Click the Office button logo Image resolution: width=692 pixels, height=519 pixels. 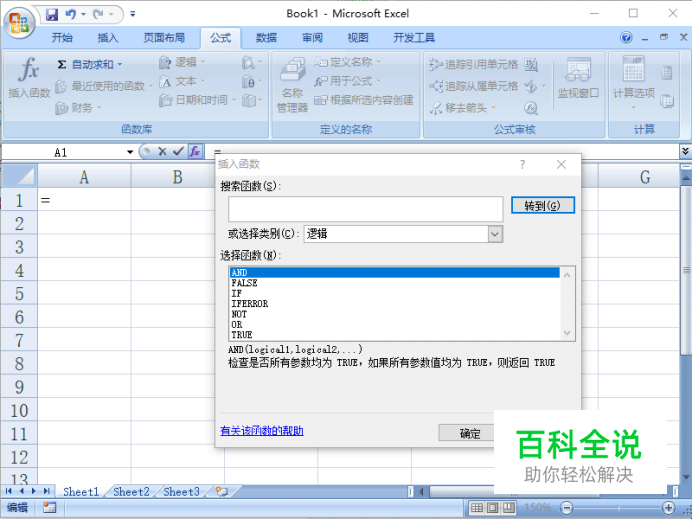[x=19, y=22]
